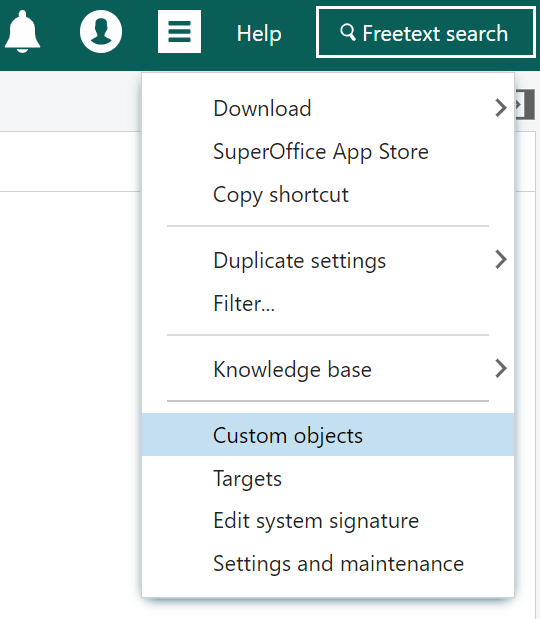Open the Download menu entry
Screen dimensions: 540x619
click(328, 108)
